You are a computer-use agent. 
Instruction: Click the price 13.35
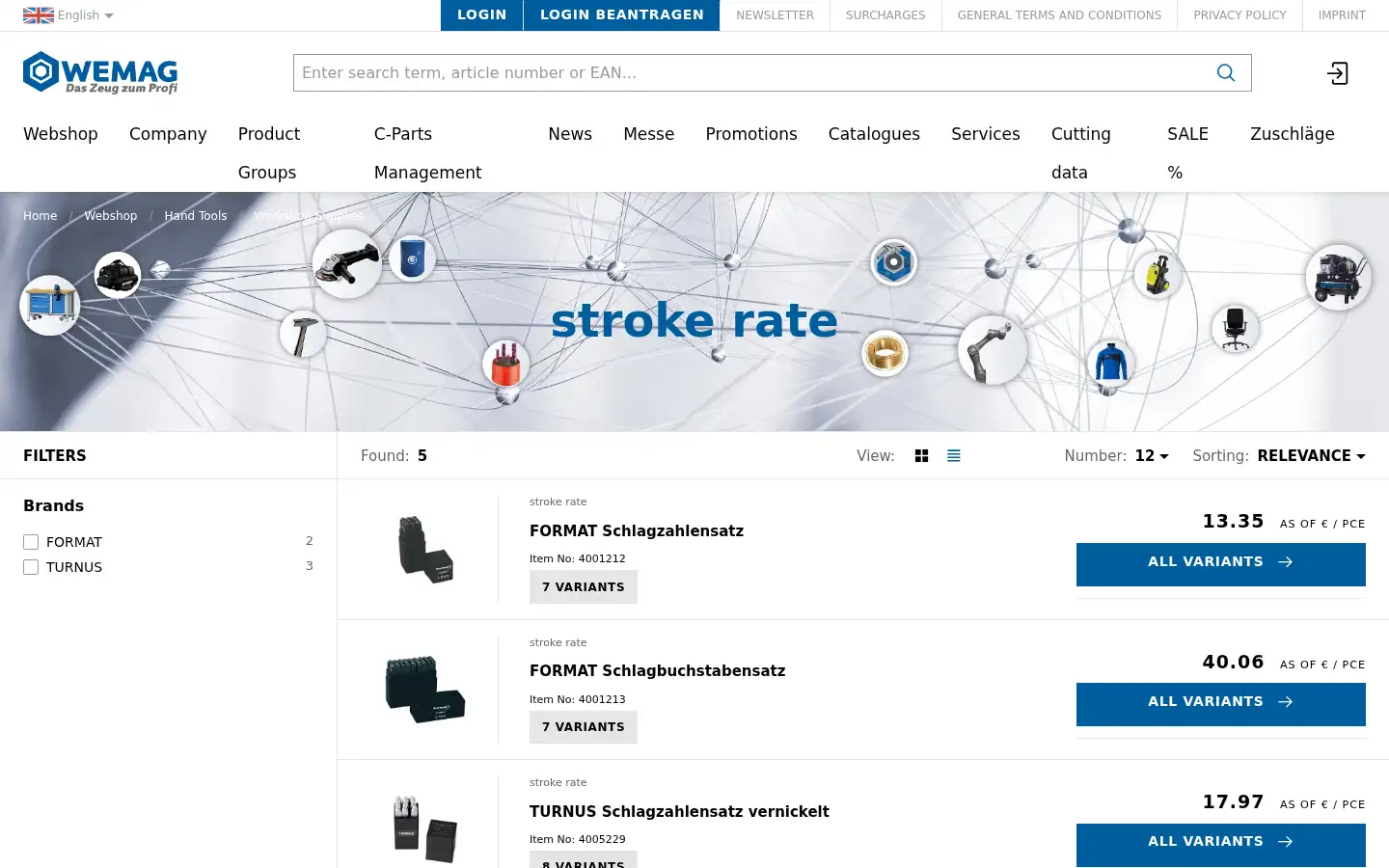coord(1233,522)
